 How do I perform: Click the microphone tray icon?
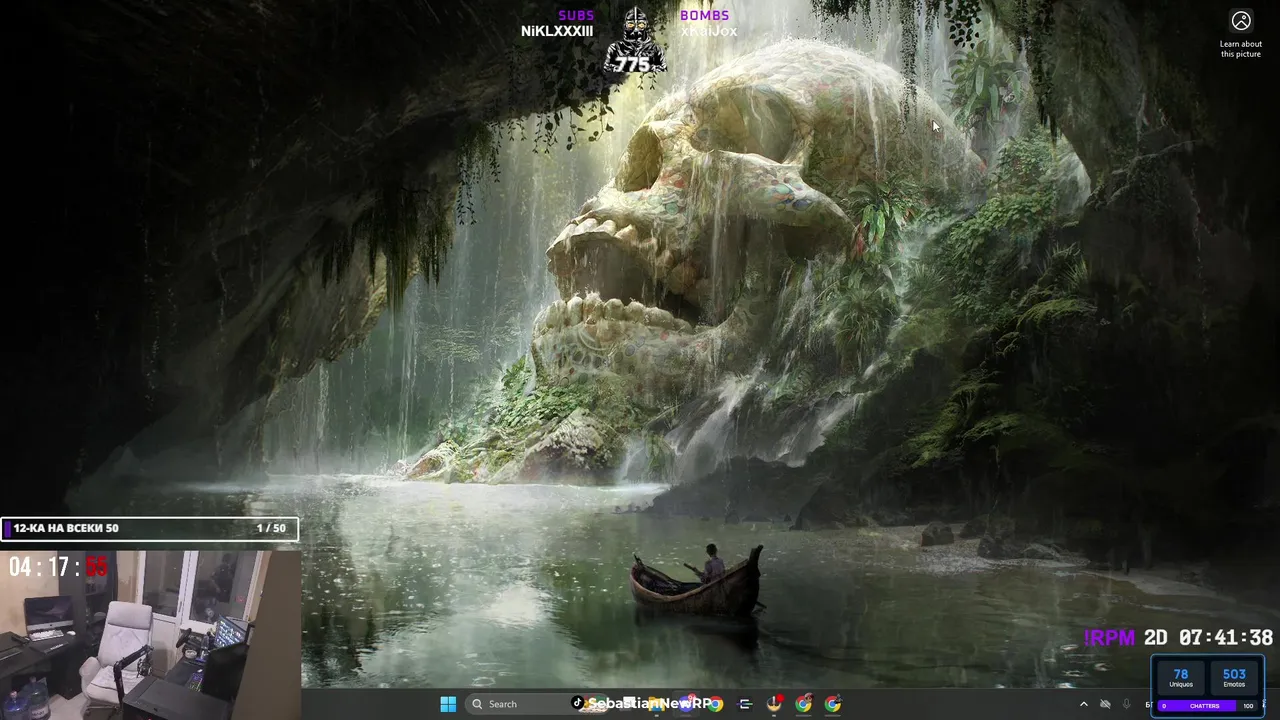[x=1126, y=704]
